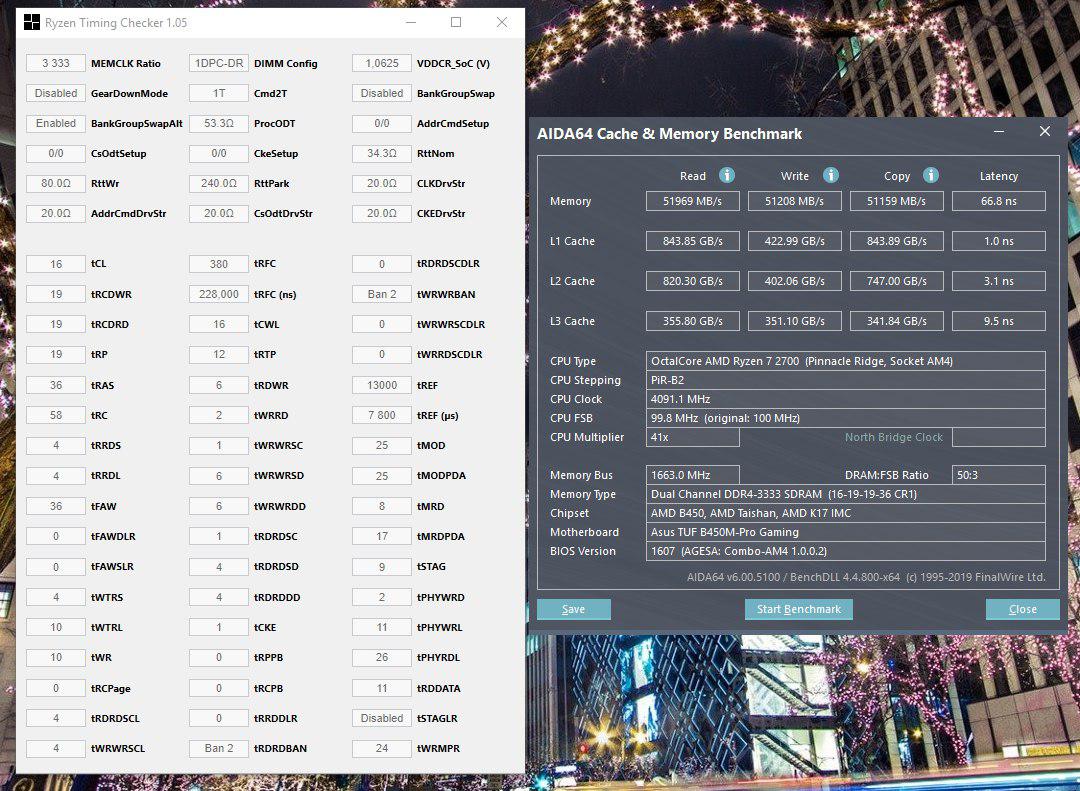This screenshot has height=791, width=1080.
Task: Click the VDDCR_SoC voltage 1,0625 value
Action: pyautogui.click(x=382, y=63)
